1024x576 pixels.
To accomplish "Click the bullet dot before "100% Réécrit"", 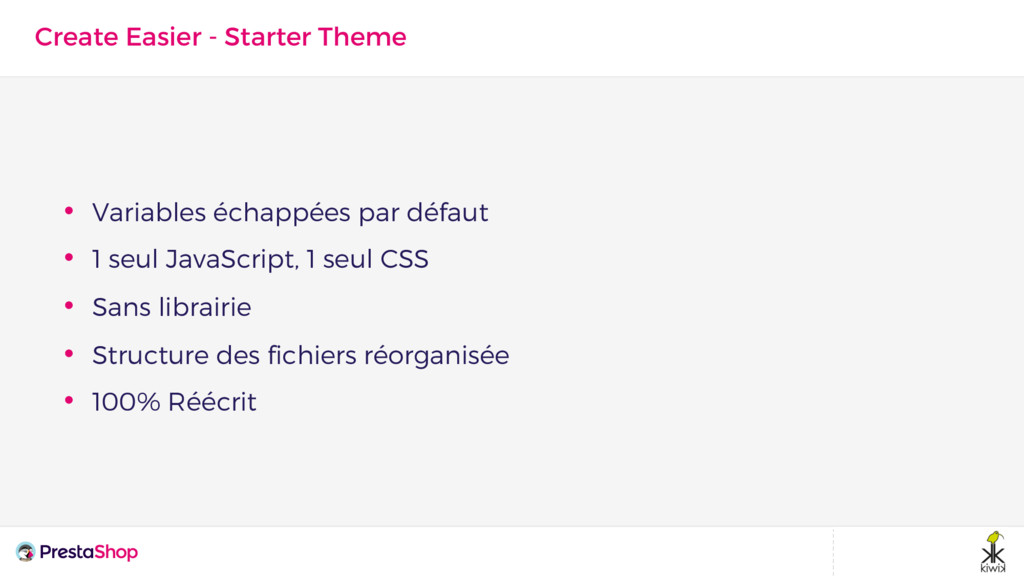I will pyautogui.click(x=69, y=400).
